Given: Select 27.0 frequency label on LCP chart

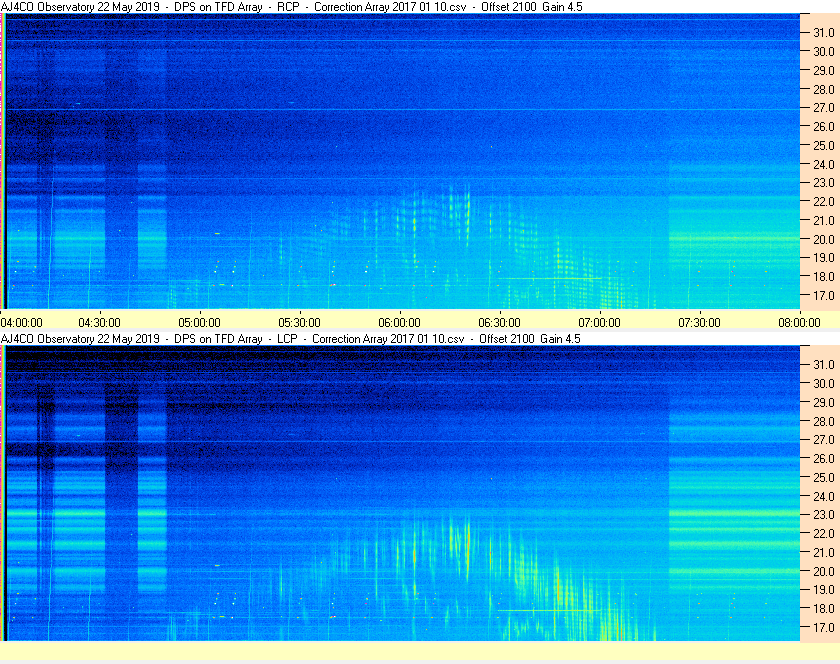Looking at the screenshot, I should tap(824, 439).
